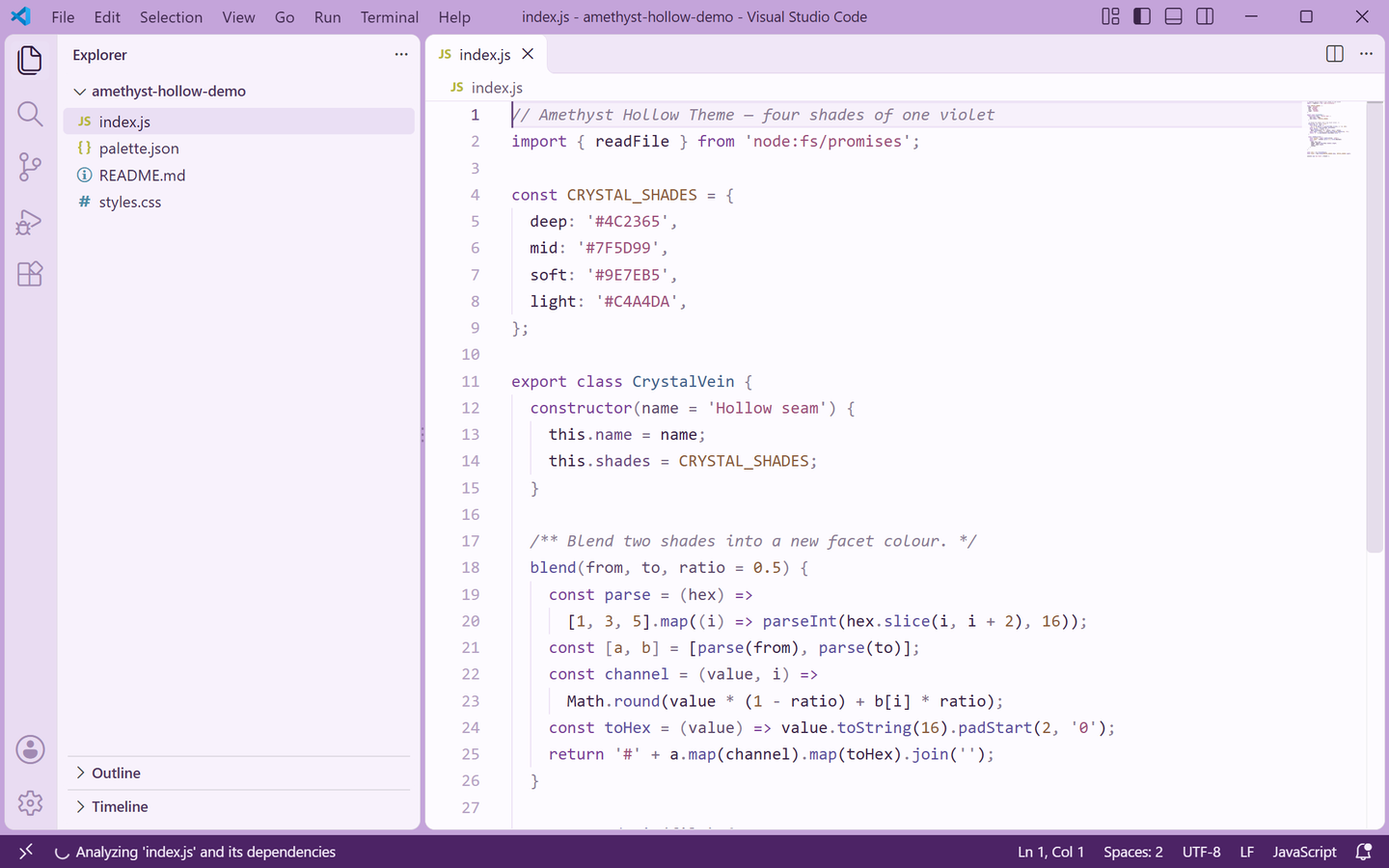Open styles.css in the Explorer
The width and height of the screenshot is (1389, 868).
coord(239,203)
